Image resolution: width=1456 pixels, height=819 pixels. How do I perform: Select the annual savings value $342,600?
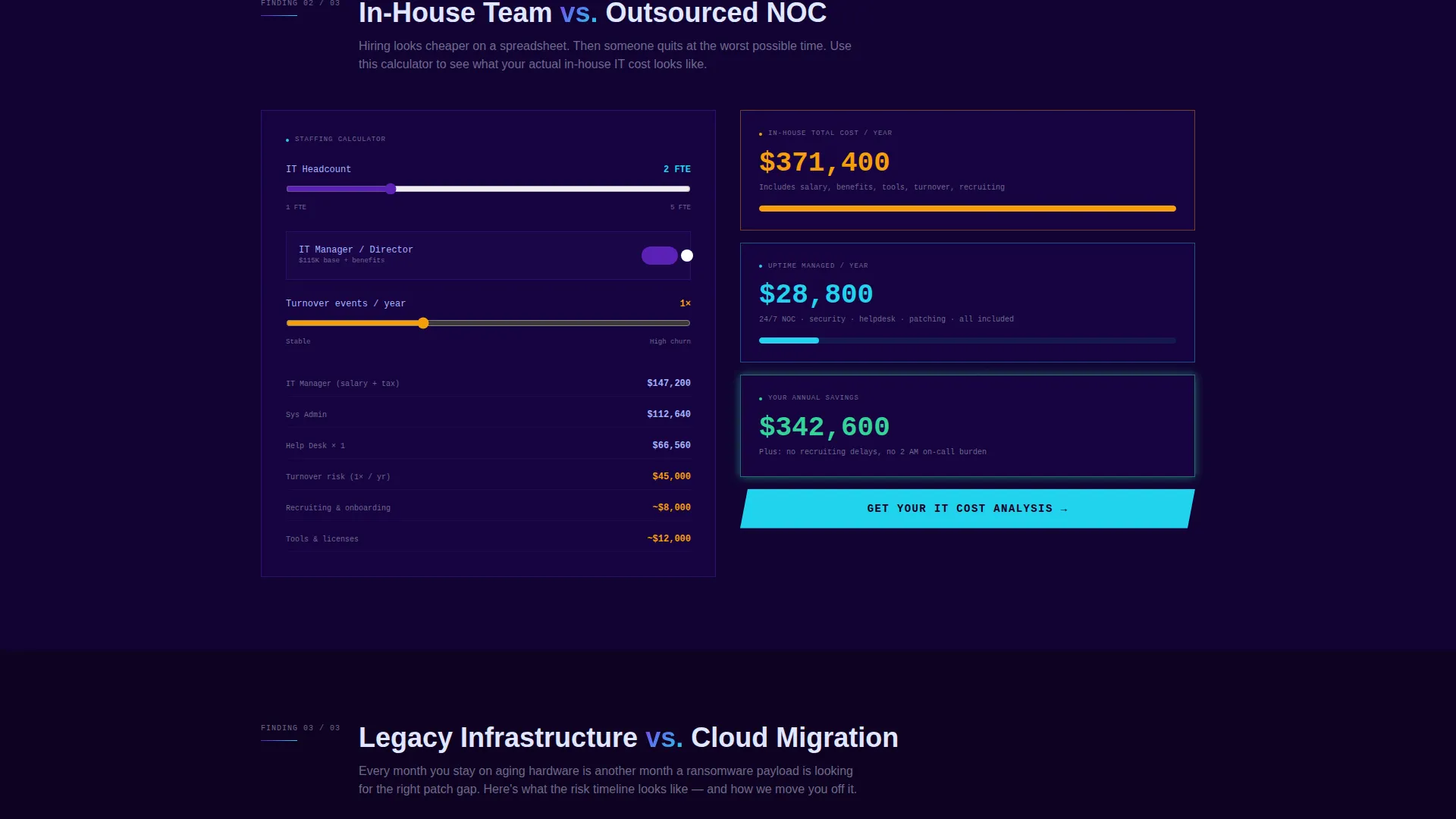[824, 427]
